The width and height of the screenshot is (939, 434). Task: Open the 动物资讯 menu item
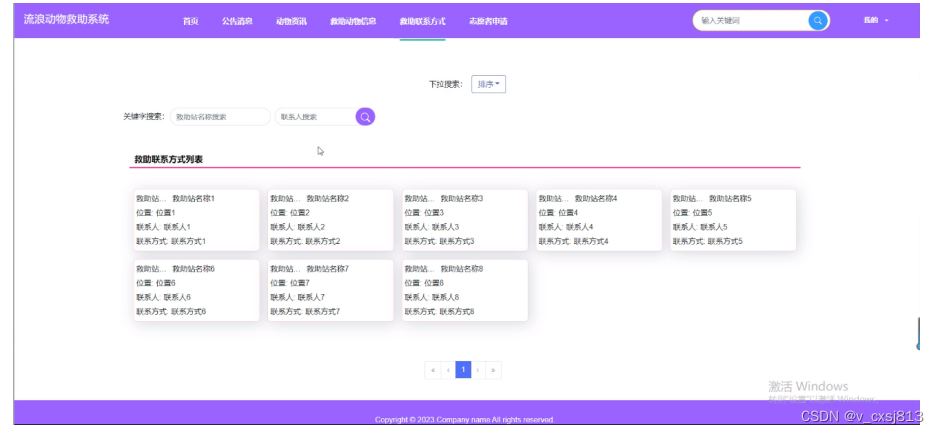291,21
